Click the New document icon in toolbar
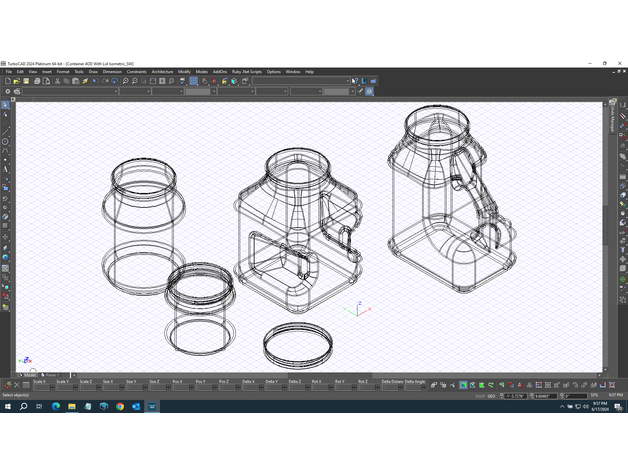 pyautogui.click(x=6, y=81)
